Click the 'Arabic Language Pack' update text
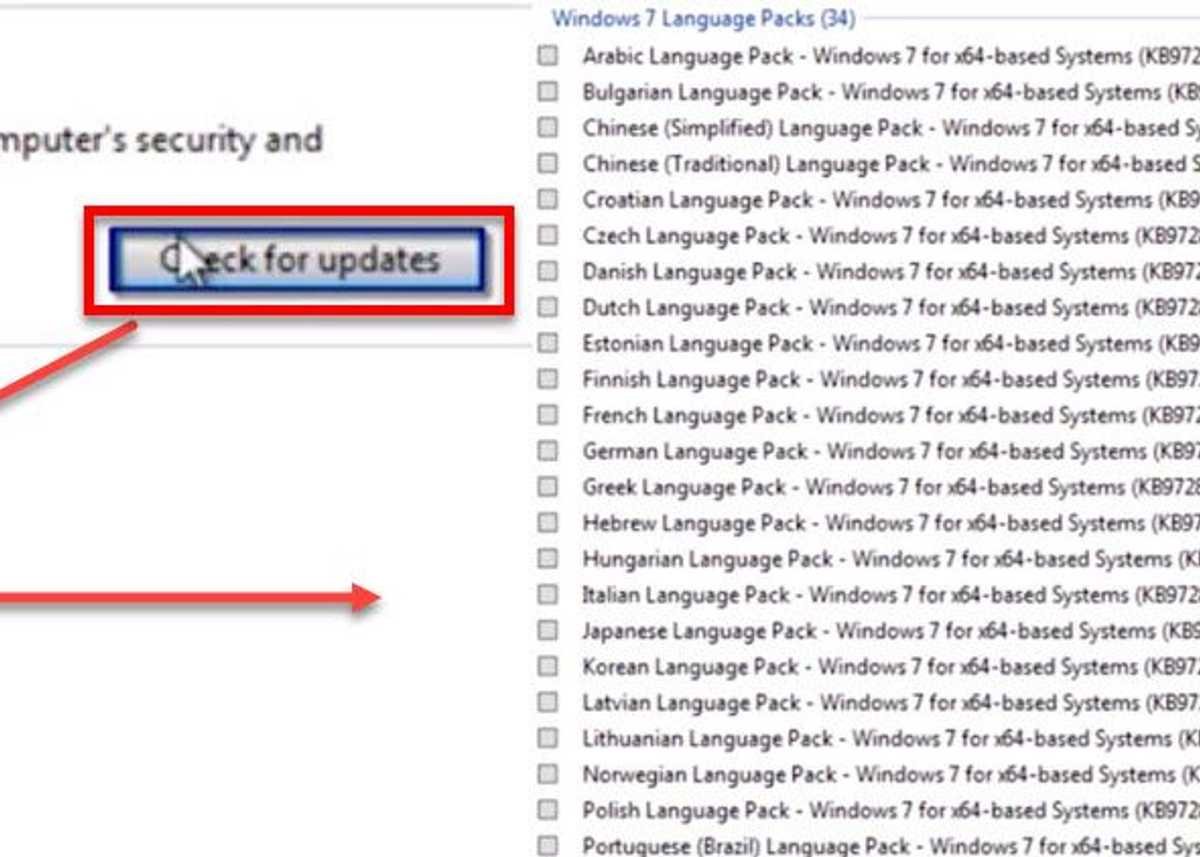Image resolution: width=1200 pixels, height=857 pixels. coord(891,56)
